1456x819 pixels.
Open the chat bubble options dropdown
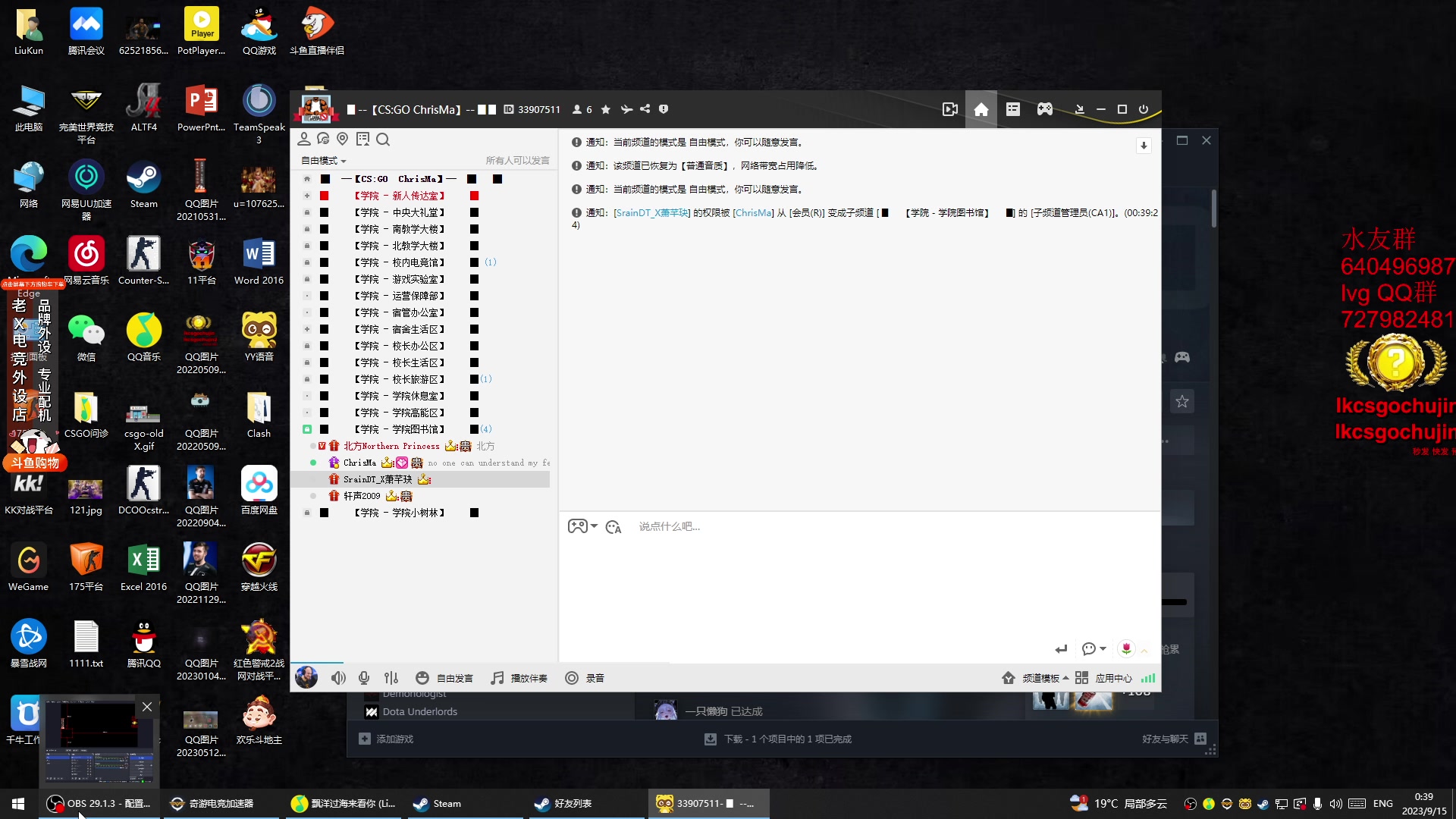coord(1094,649)
